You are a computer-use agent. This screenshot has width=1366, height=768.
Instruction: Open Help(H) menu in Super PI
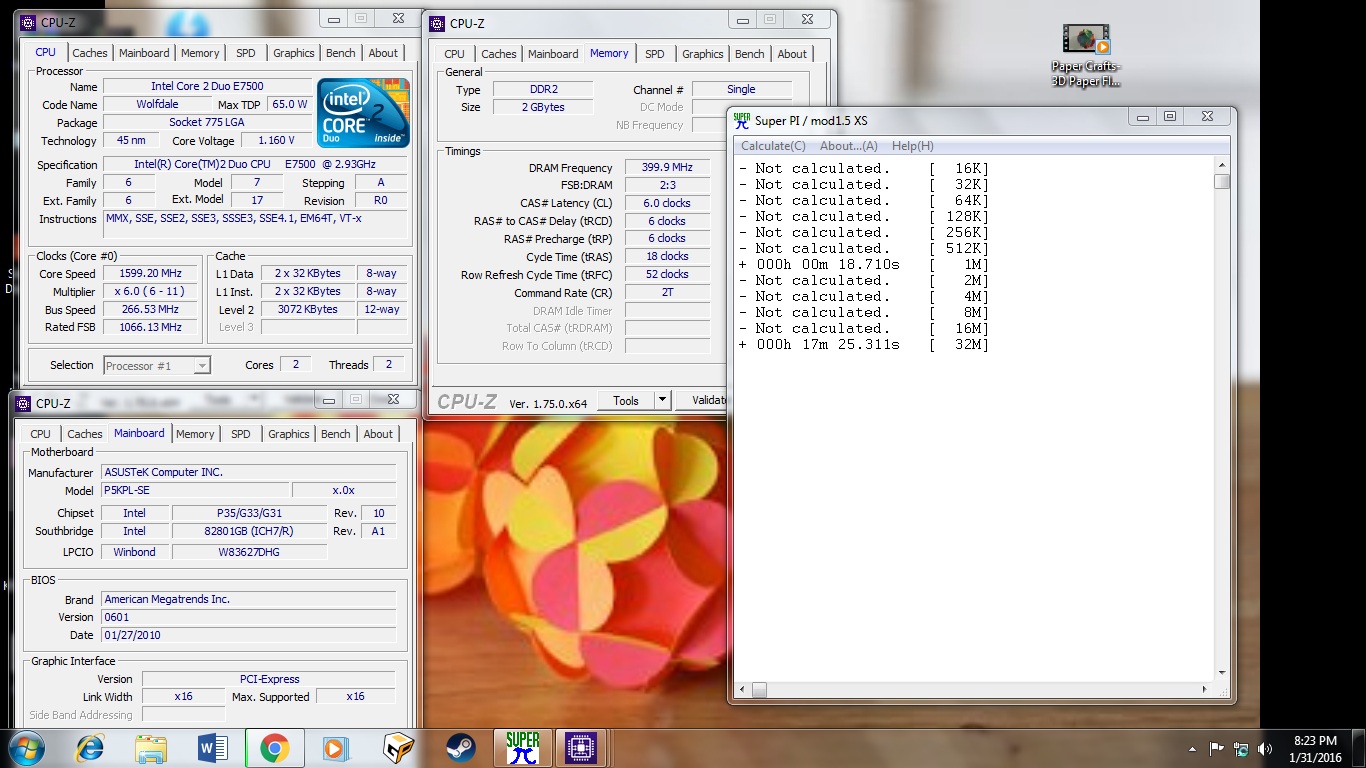pos(912,146)
